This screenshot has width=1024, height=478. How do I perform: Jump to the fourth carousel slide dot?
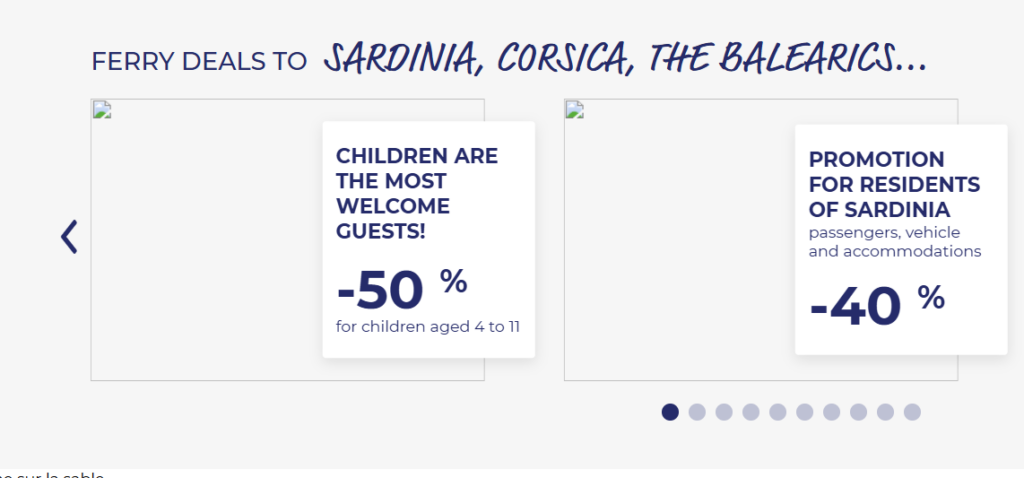pos(751,412)
